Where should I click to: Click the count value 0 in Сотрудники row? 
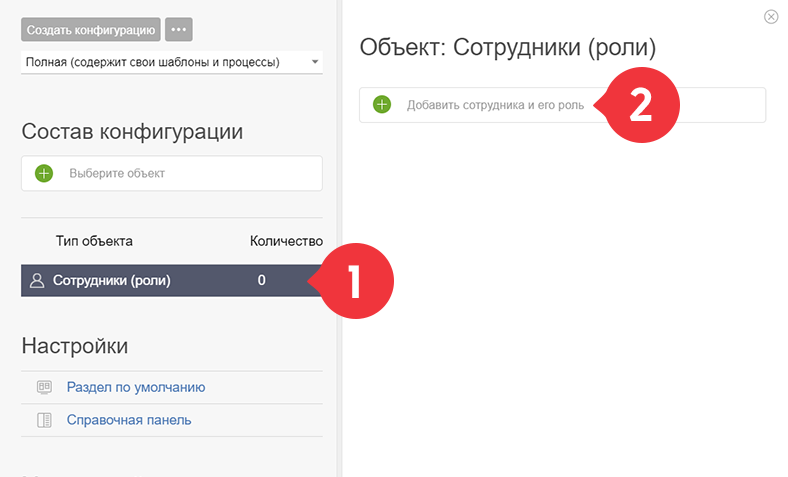(261, 280)
